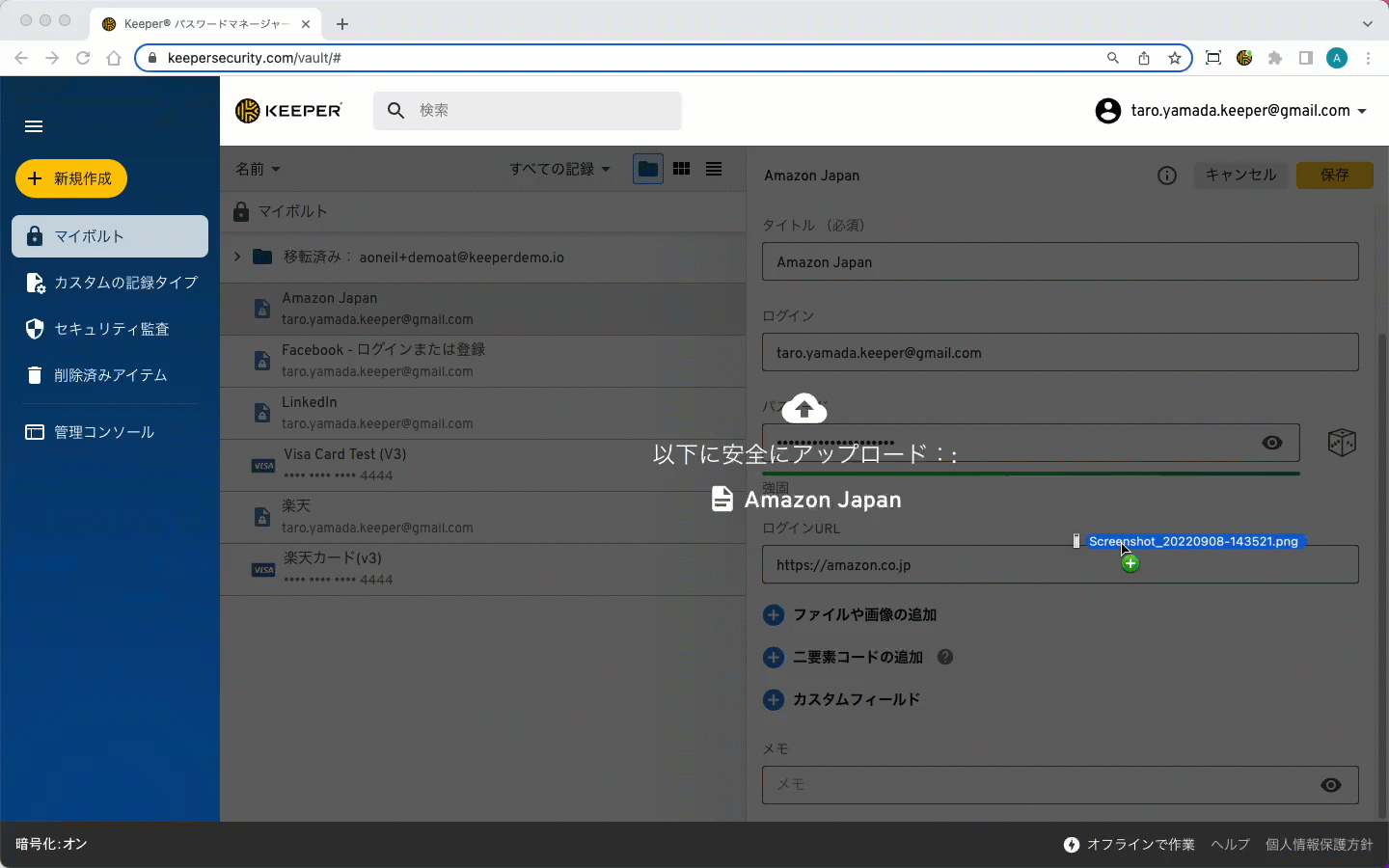Open the record info icon
This screenshot has width=1389, height=868.
point(1166,176)
